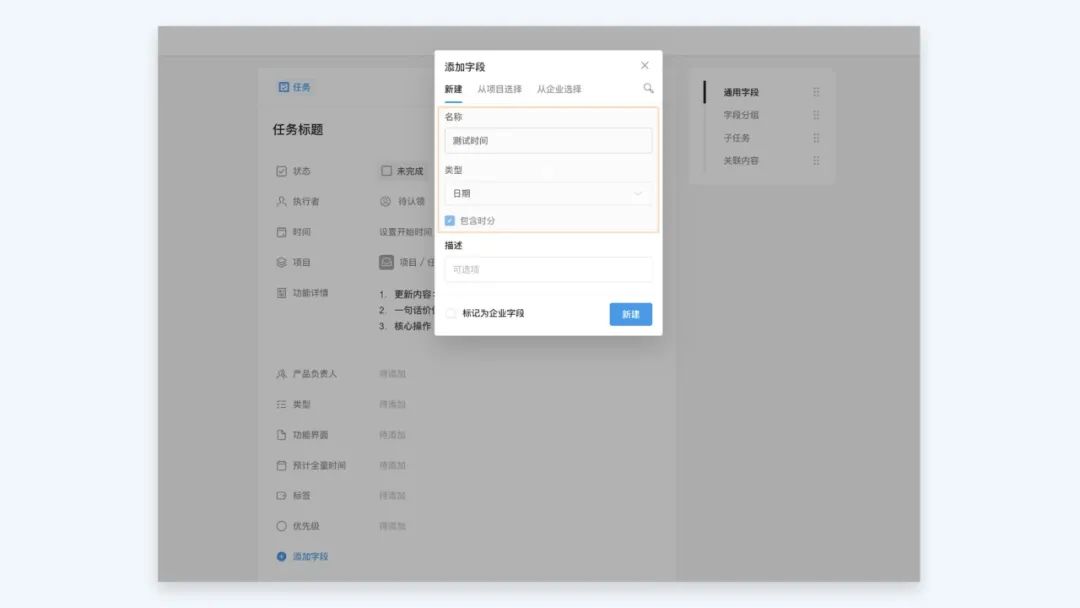Switch to the 从企业选择 tab
This screenshot has height=608, width=1080.
[x=559, y=89]
